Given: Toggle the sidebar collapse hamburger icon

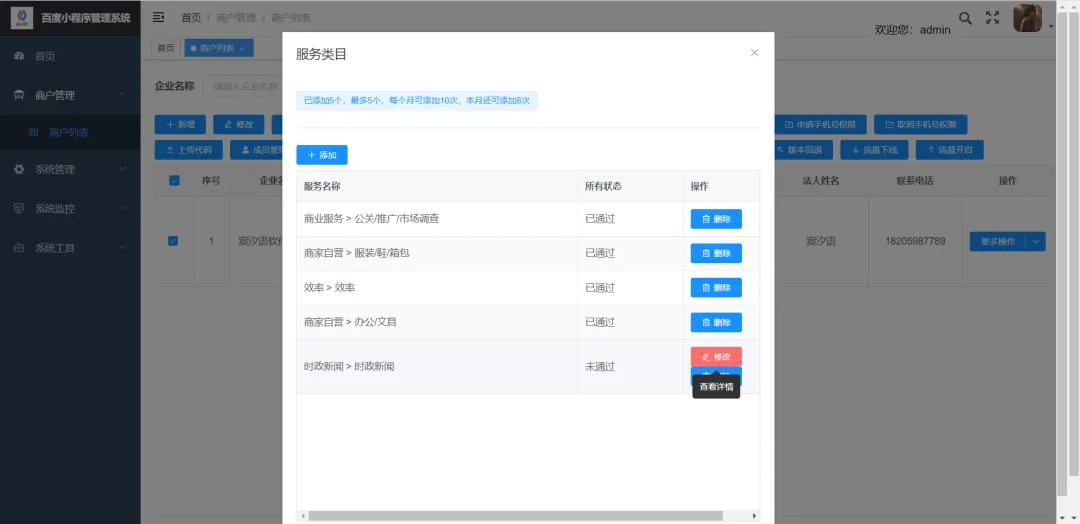Looking at the screenshot, I should tap(158, 17).
